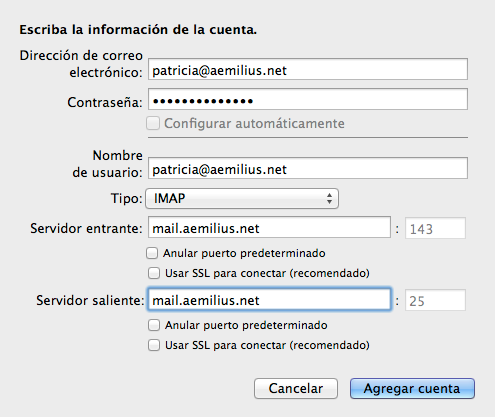Click the 'Tipo:' label
Screen dimensions: 495x417
[127, 199]
